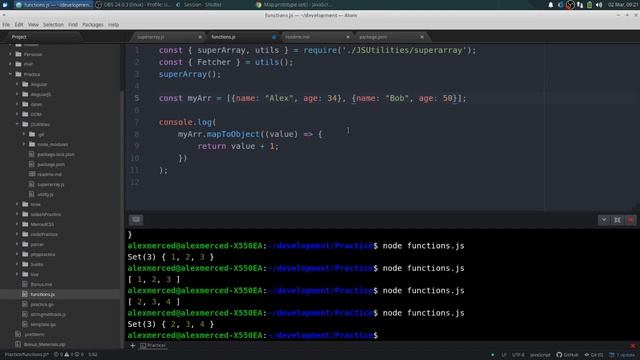Change line ending LF in status bar
The height and width of the screenshot is (360, 640).
tap(504, 355)
